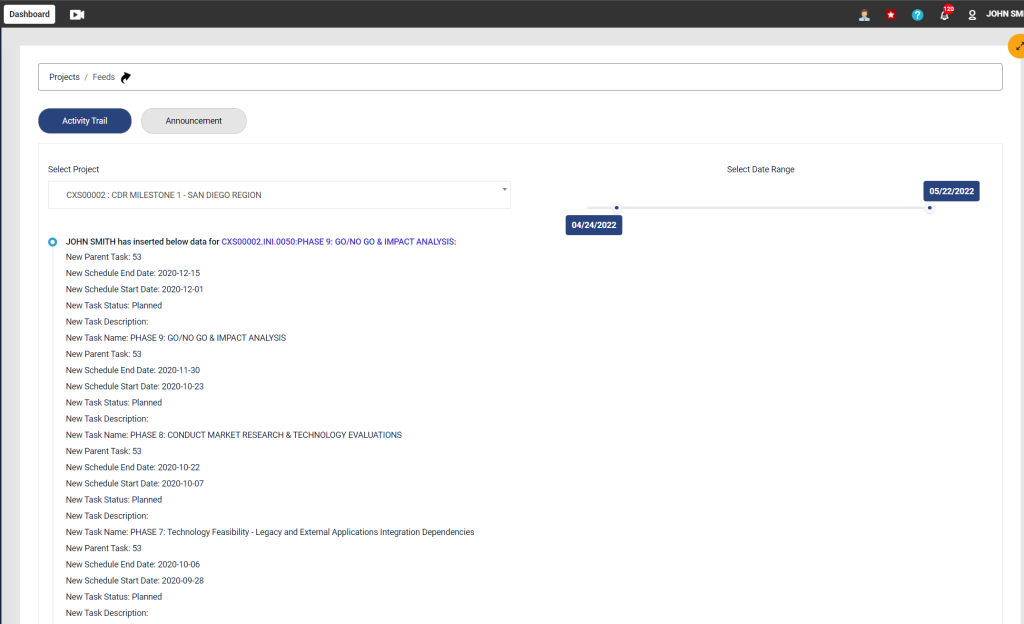Click the Select Date Range label
The image size is (1024, 624).
pos(761,169)
